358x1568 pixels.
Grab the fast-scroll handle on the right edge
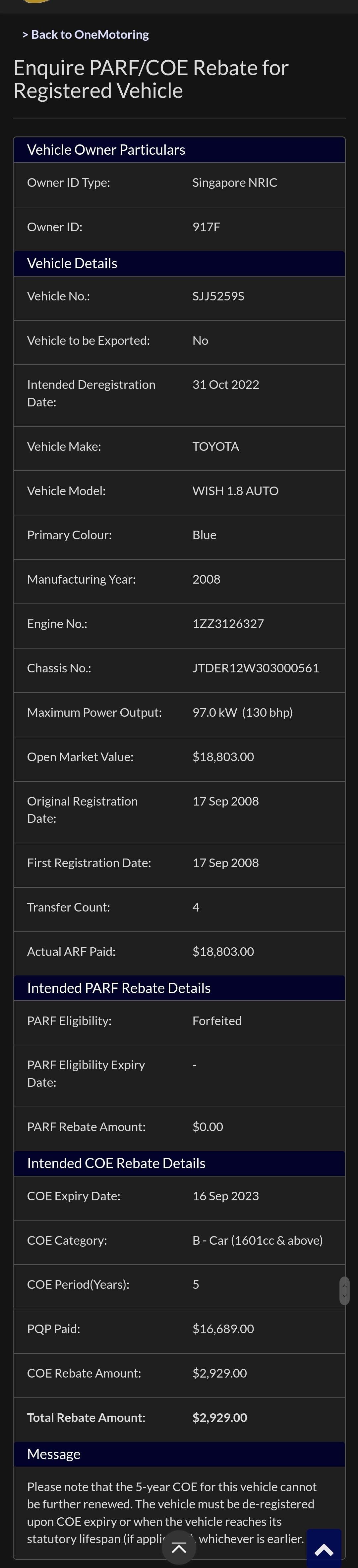344,1290
